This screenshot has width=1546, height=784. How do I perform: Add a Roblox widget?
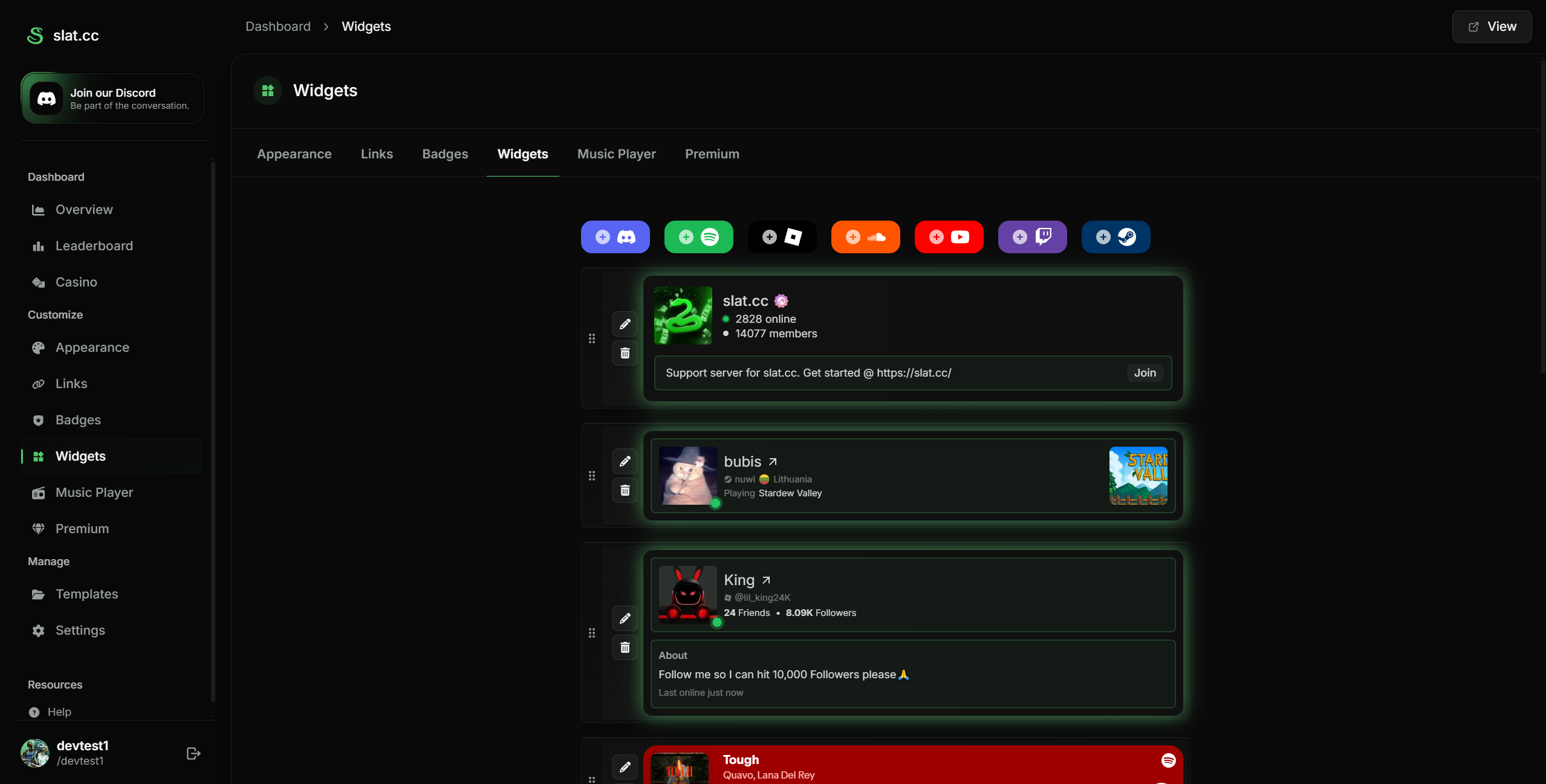click(x=782, y=237)
